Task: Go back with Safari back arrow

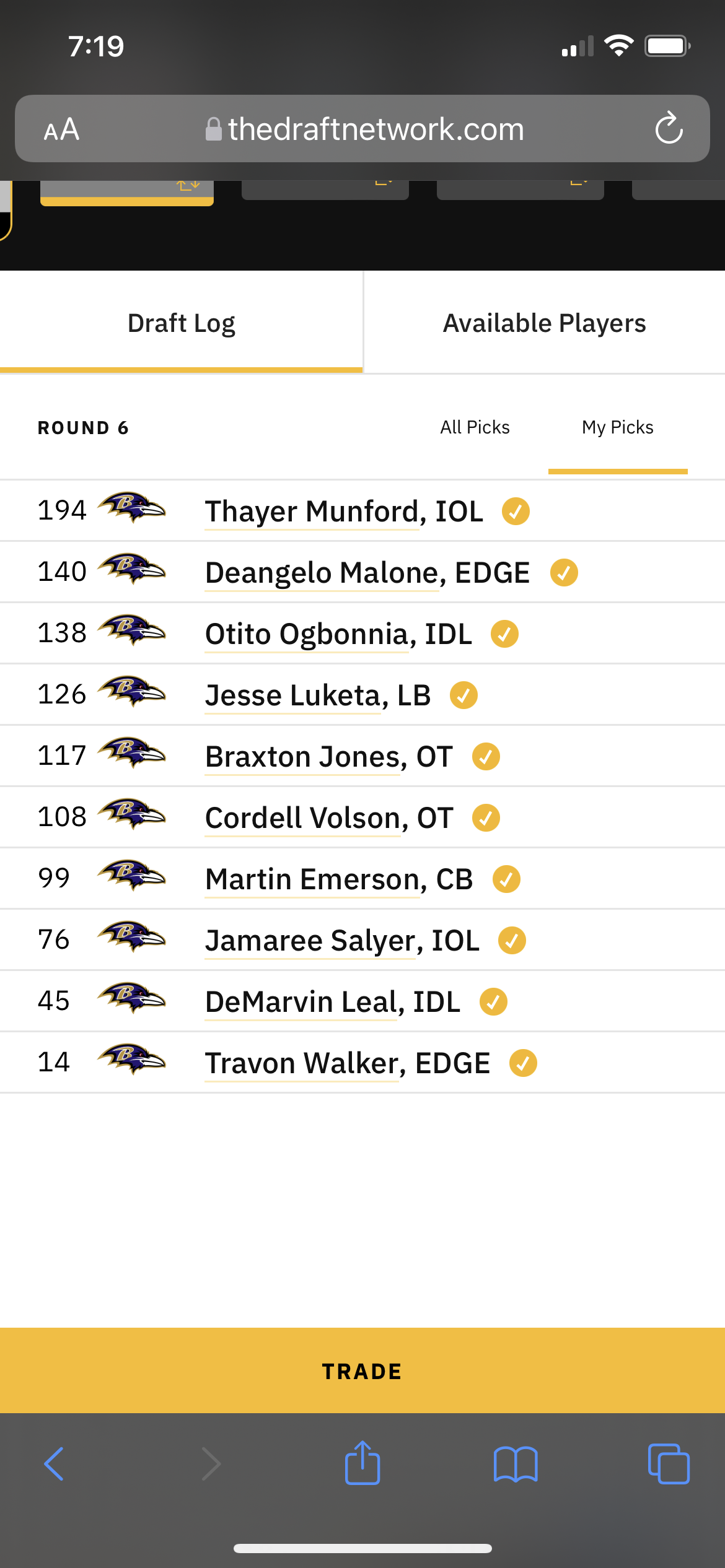Action: [54, 1464]
